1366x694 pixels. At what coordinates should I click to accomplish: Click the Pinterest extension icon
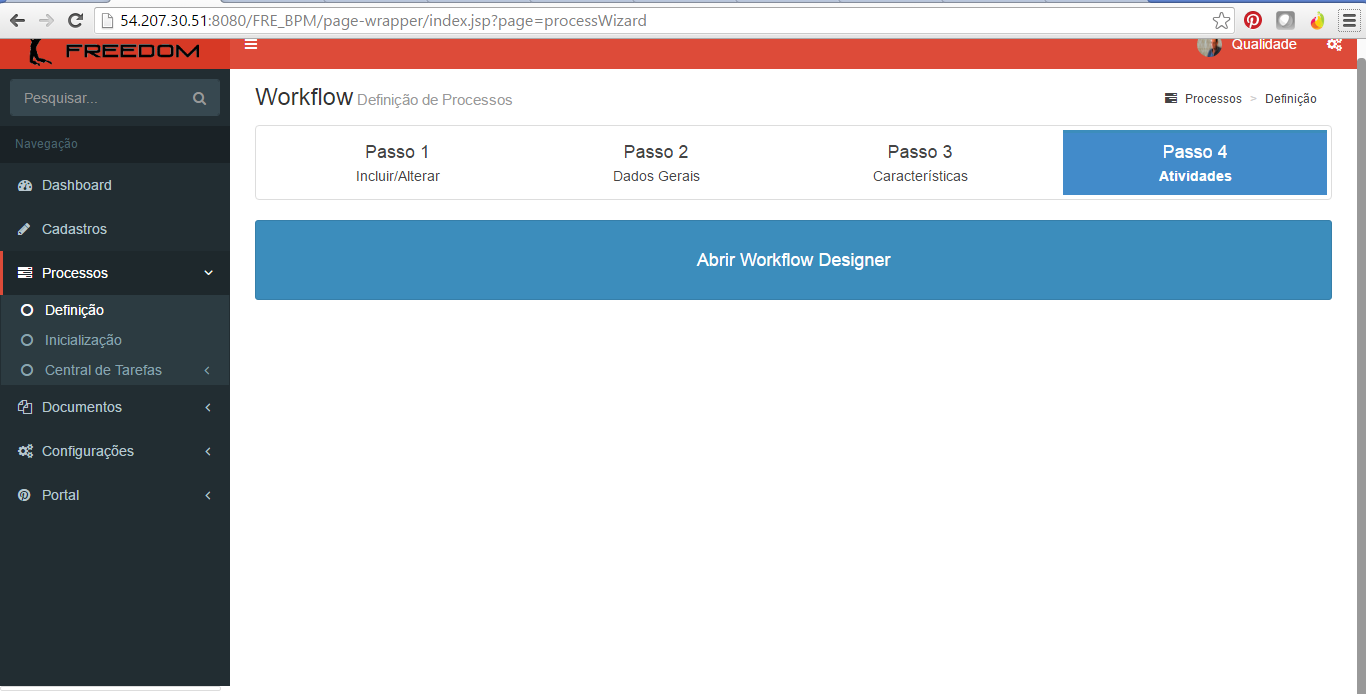pos(1253,20)
